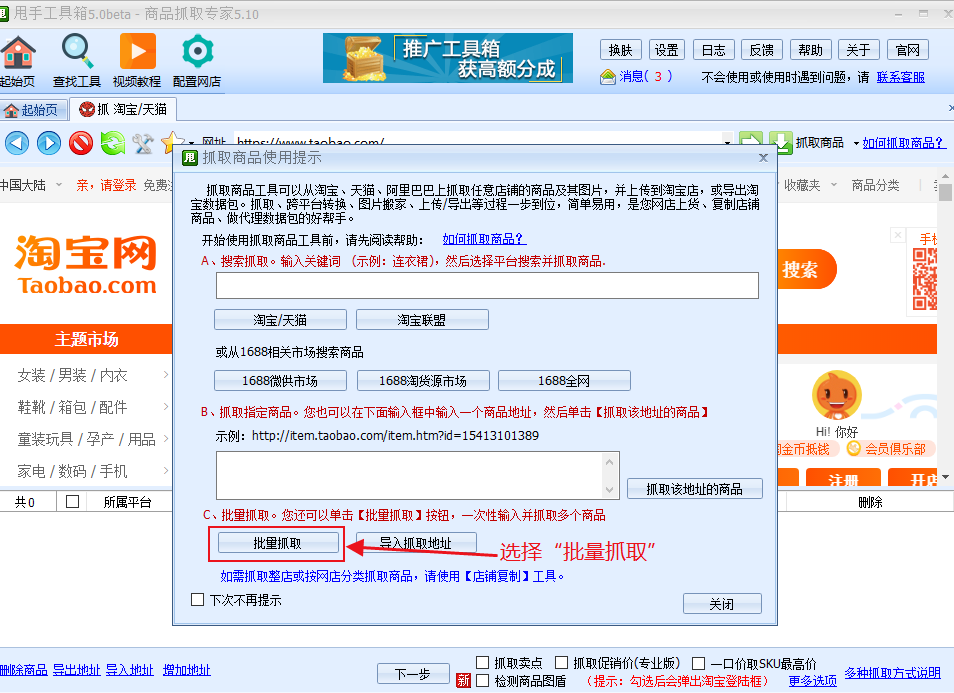Click the 1688全网 button

click(564, 381)
